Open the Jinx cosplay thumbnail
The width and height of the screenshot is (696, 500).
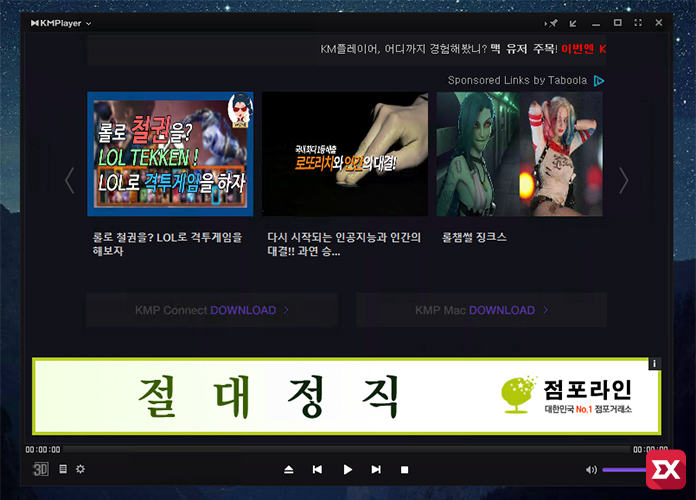point(519,154)
